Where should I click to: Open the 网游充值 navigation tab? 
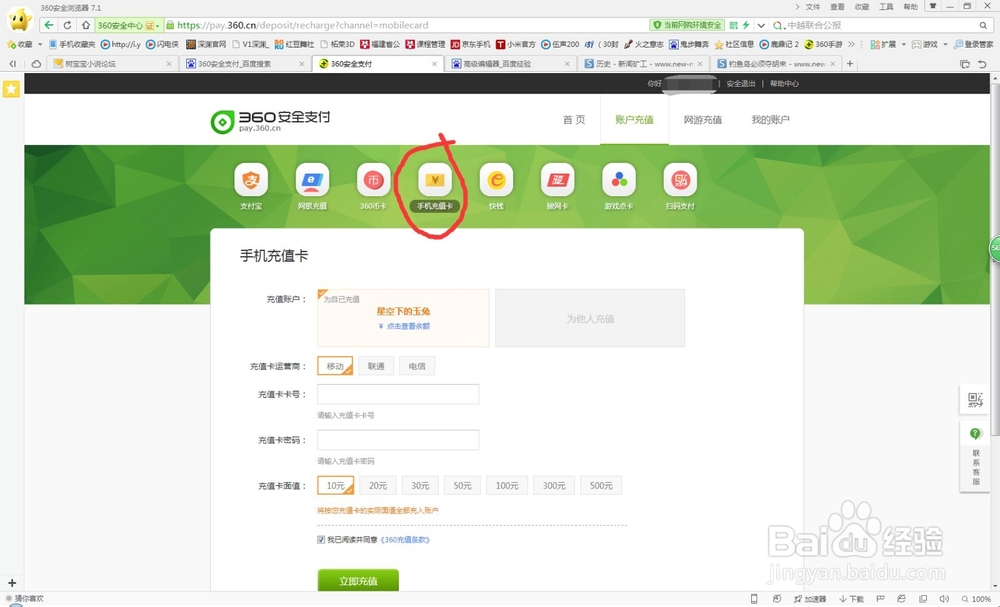click(x=702, y=117)
